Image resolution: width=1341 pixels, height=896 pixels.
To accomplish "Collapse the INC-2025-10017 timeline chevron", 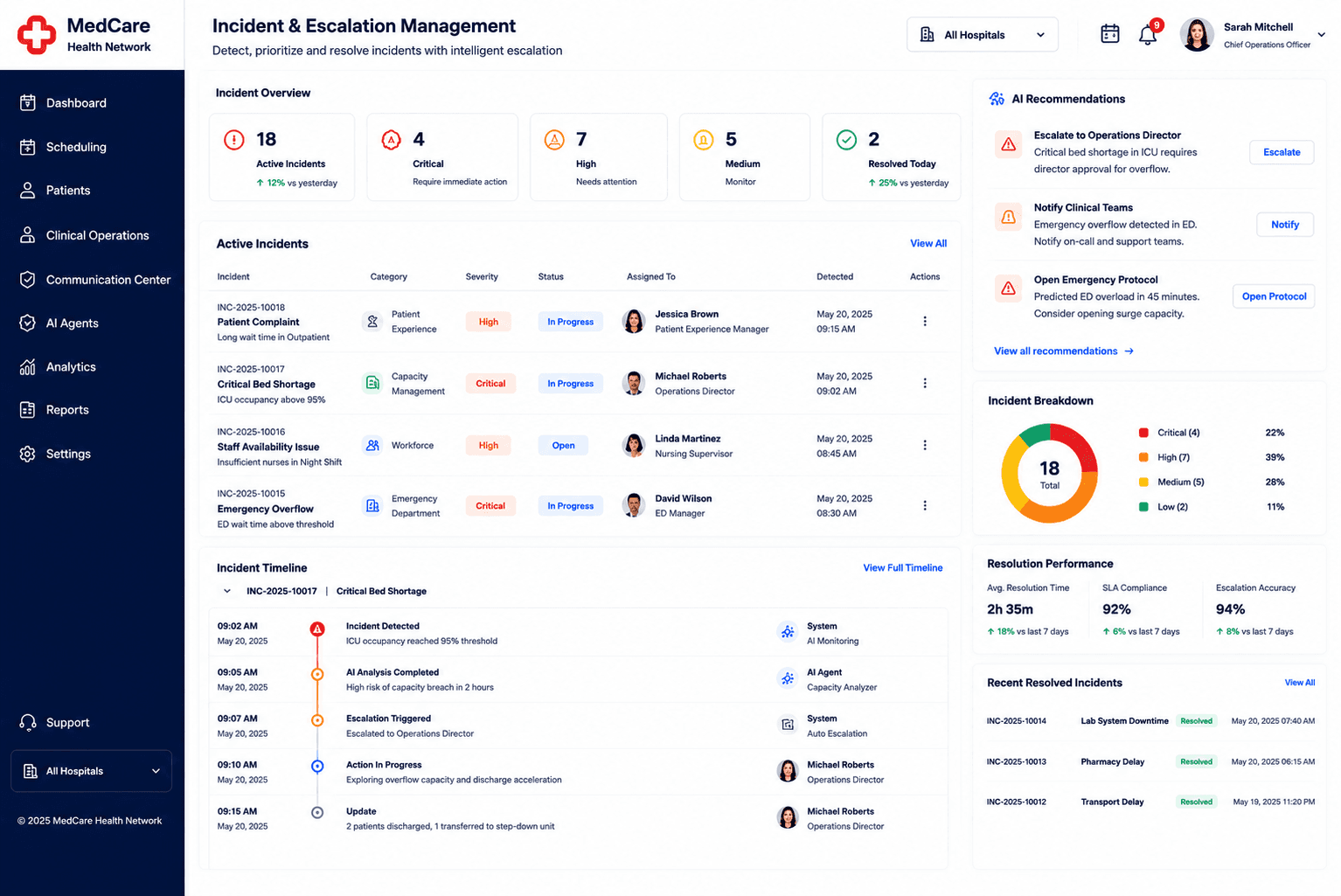I will click(227, 591).
